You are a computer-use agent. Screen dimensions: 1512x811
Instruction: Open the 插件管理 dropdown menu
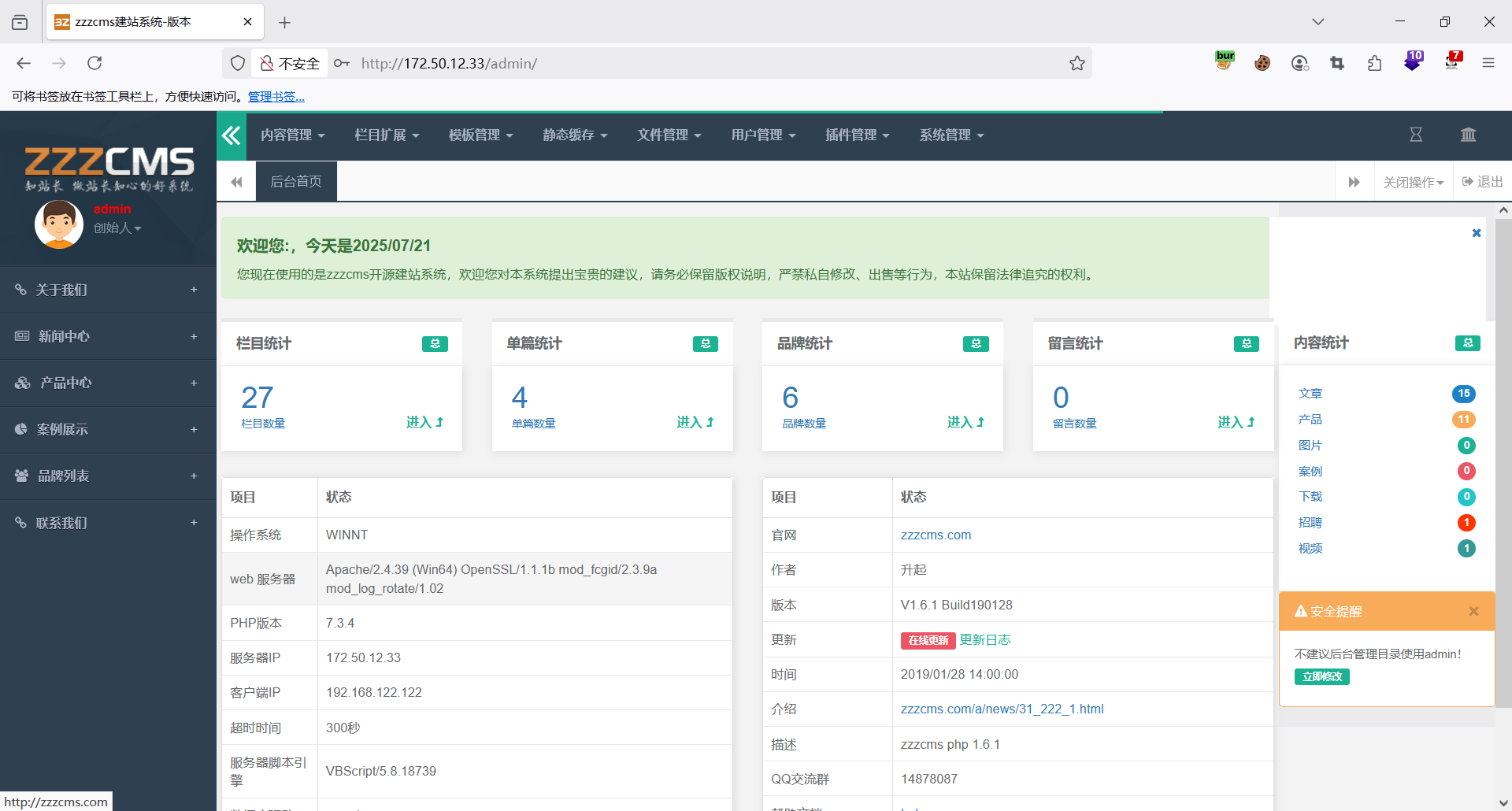pos(858,135)
